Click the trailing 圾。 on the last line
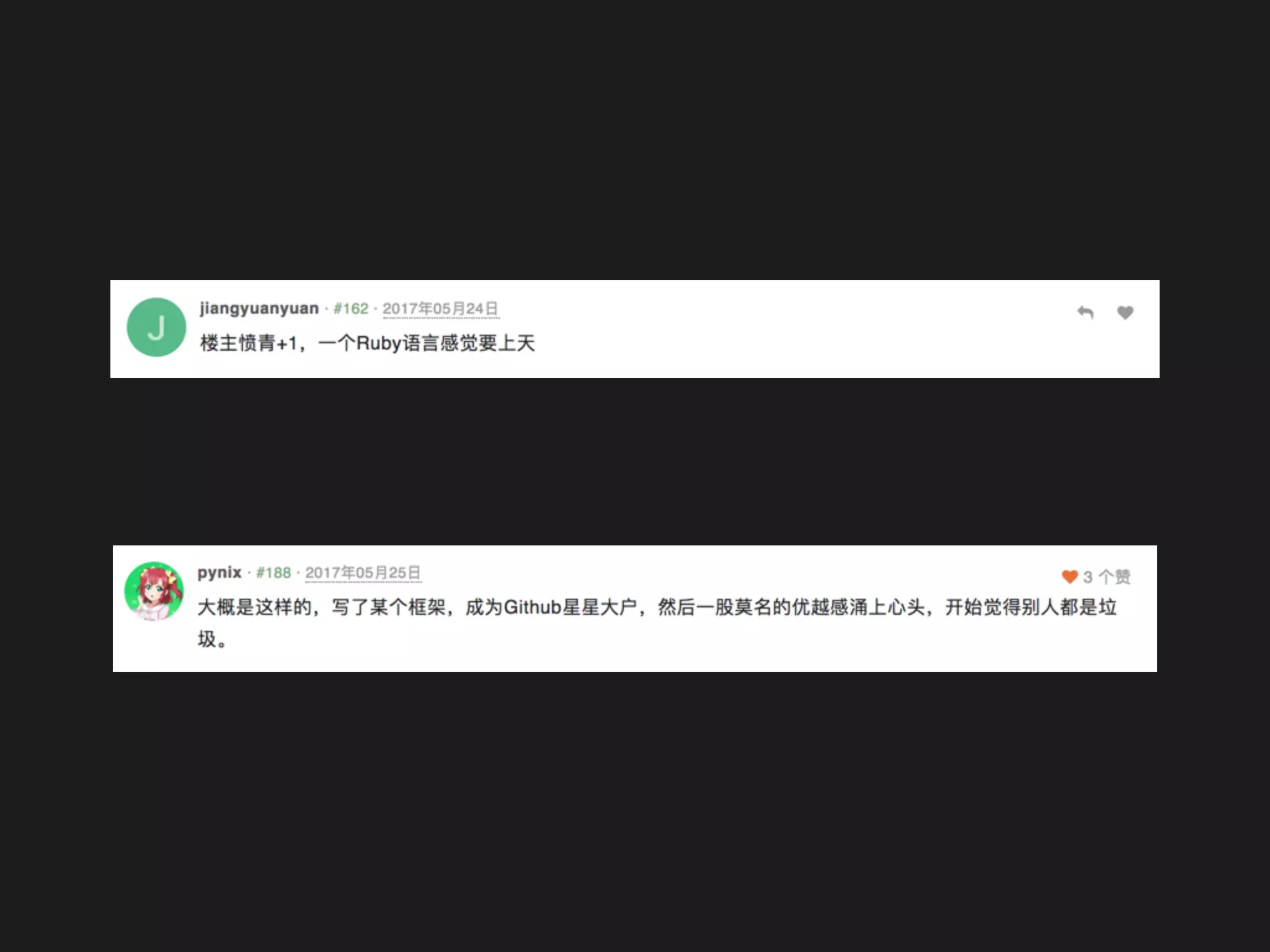The image size is (1270, 952). tap(212, 639)
